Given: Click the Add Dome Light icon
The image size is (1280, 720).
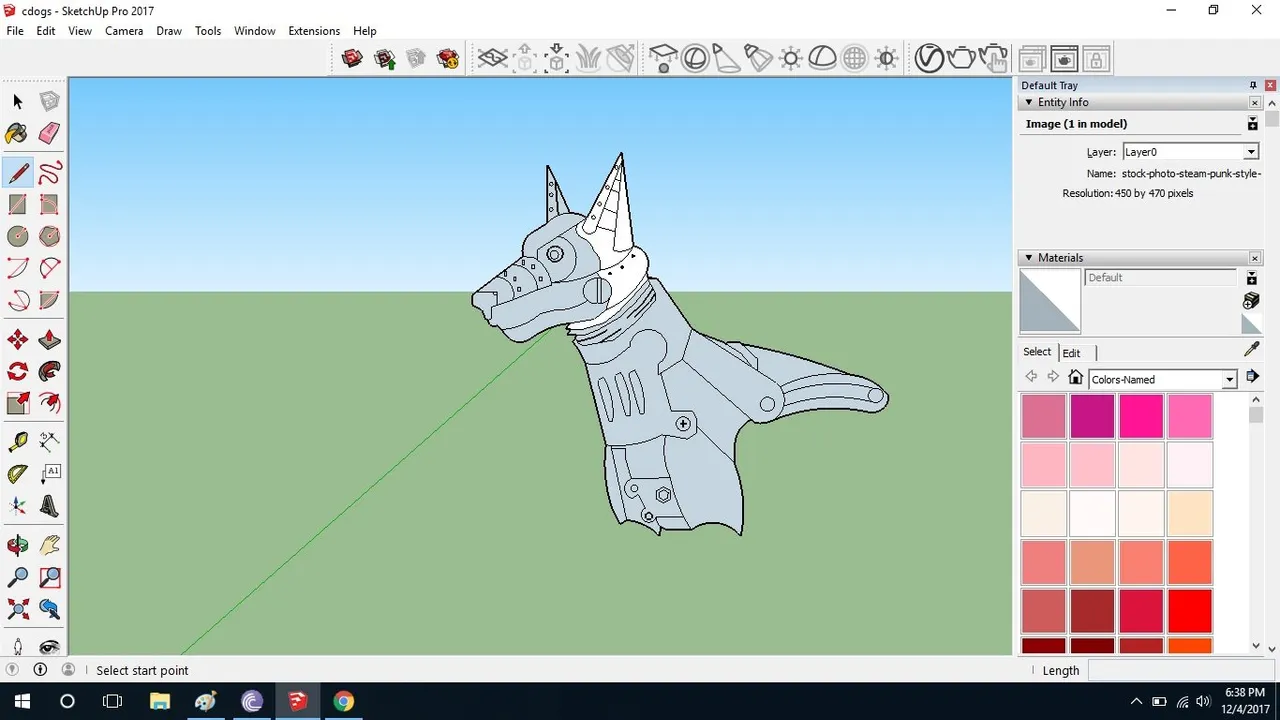Looking at the screenshot, I should point(822,59).
